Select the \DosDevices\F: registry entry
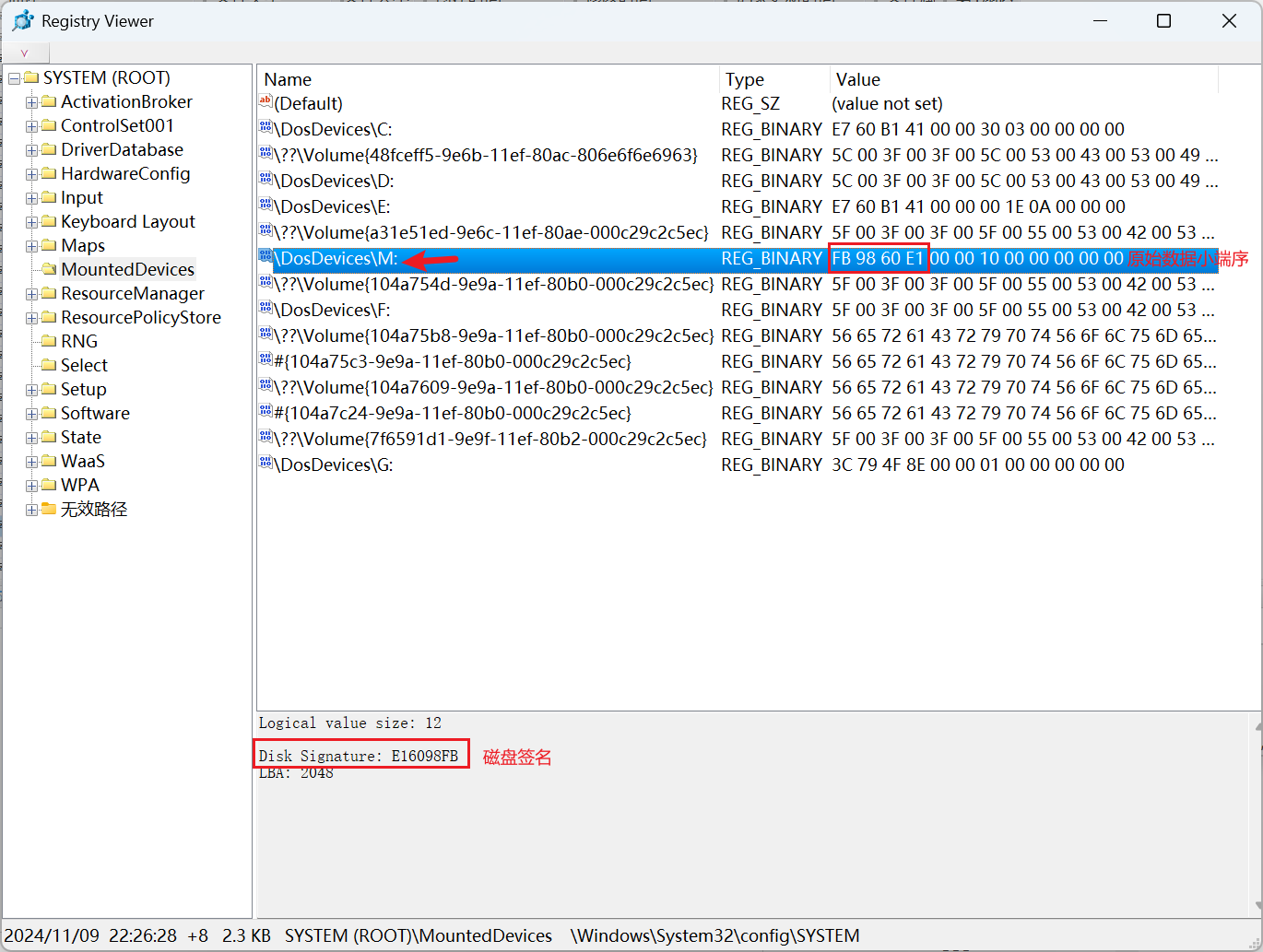This screenshot has width=1263, height=952. pos(332,310)
